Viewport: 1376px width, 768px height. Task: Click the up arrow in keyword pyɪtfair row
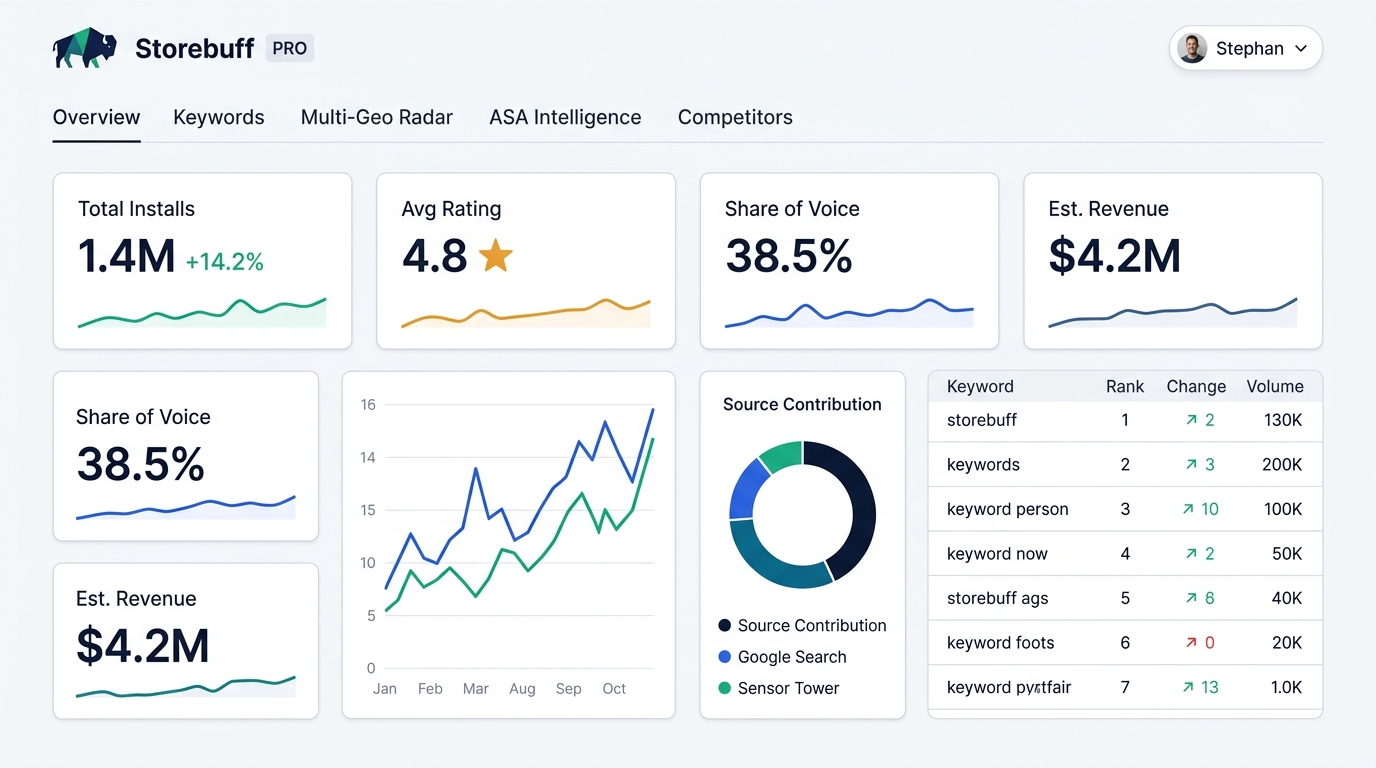click(x=1187, y=687)
